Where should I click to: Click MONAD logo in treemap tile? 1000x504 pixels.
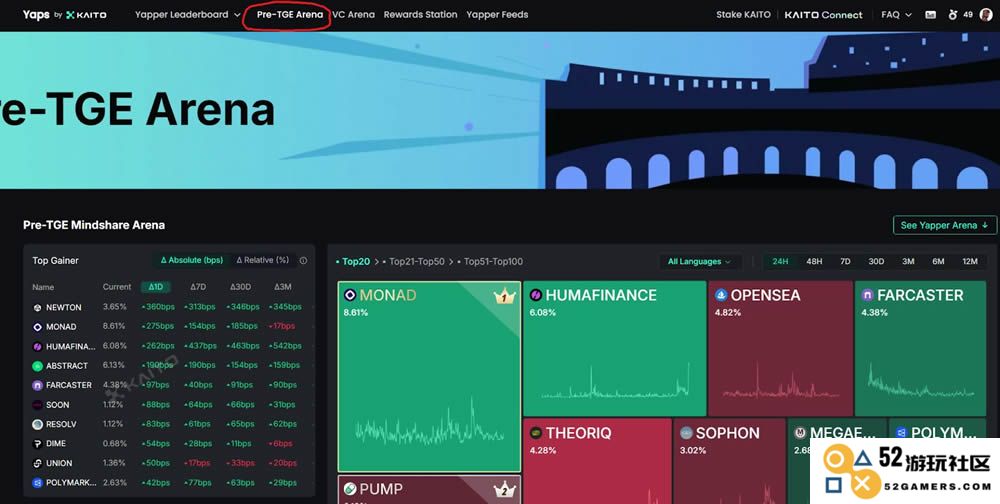(349, 295)
